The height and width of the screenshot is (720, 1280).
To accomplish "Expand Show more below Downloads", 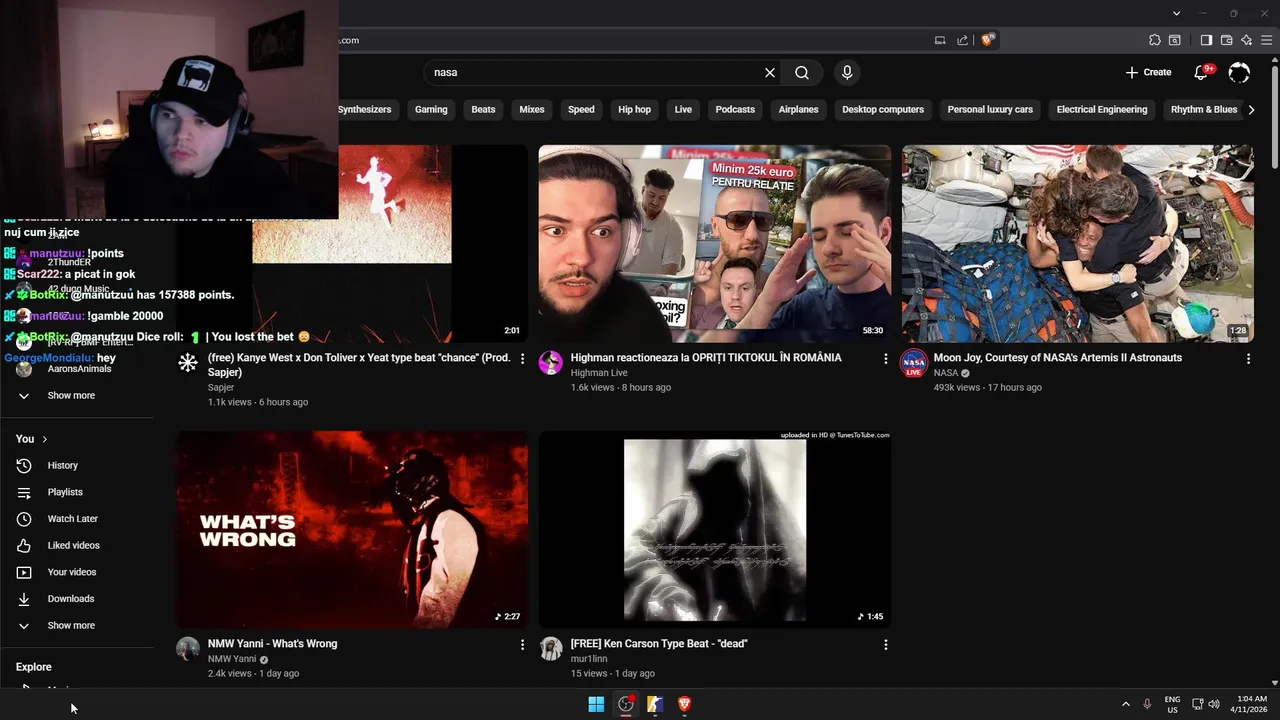I will [70, 625].
